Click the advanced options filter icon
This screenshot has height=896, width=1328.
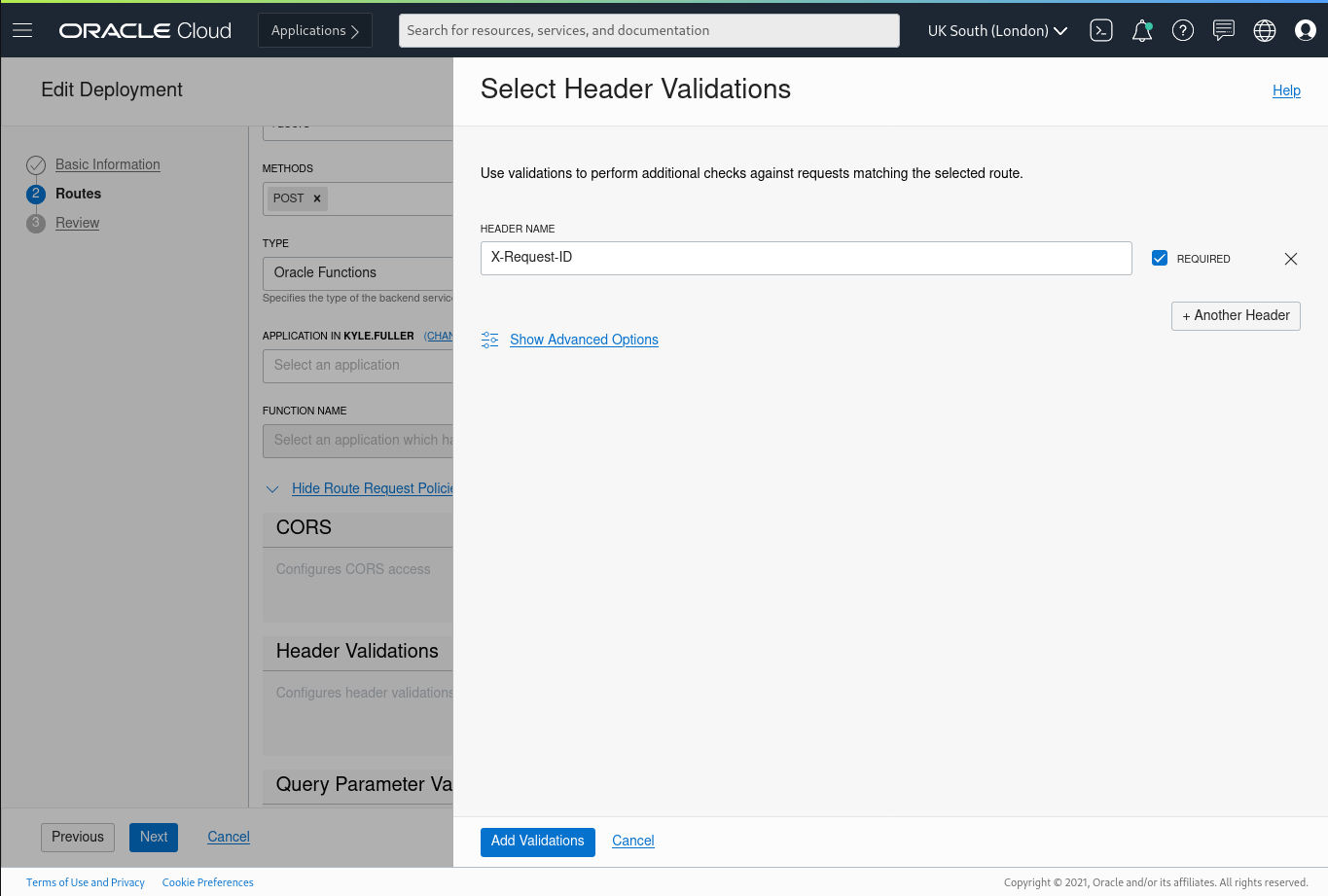[489, 340]
